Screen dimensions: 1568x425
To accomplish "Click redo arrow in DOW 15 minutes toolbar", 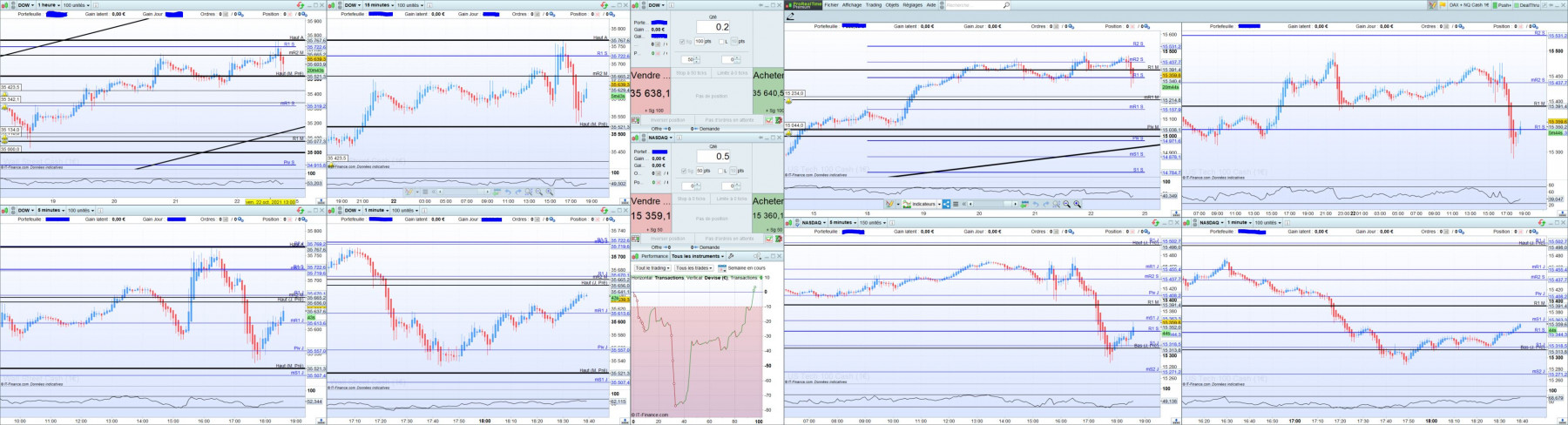I will [518, 192].
